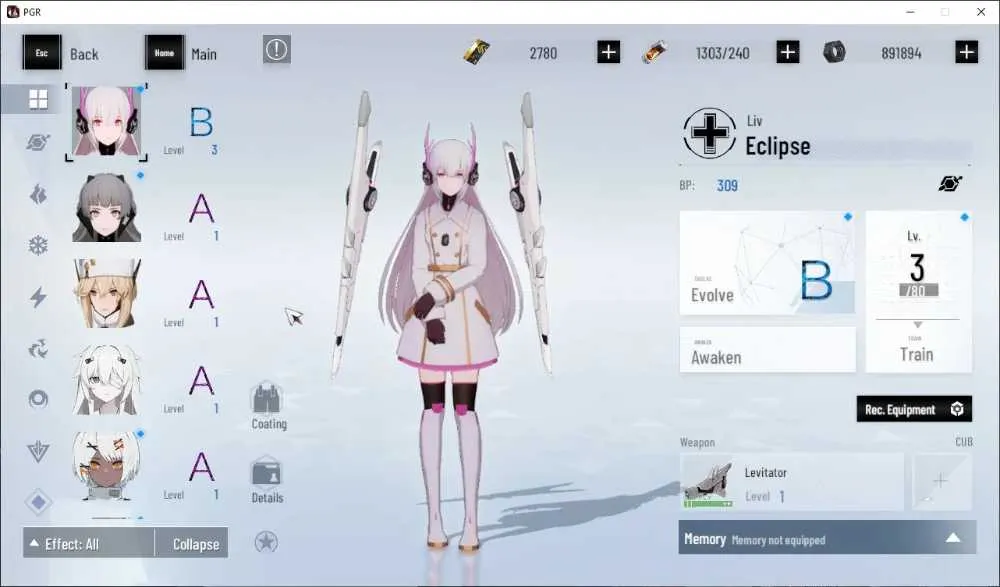Screen dimensions: 1000x587
Task: Go Back with the Esc button
Action: tap(42, 52)
